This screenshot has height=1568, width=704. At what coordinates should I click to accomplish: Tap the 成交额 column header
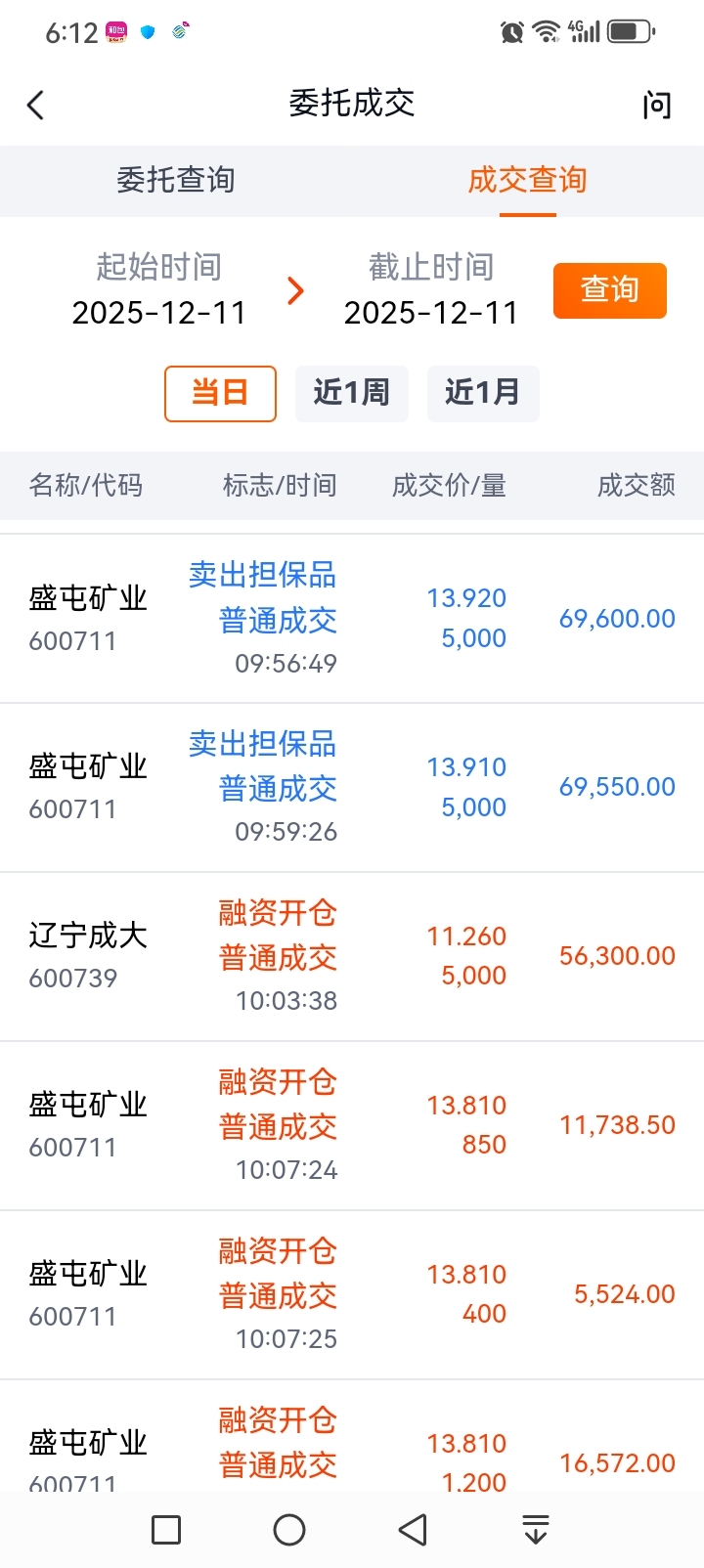click(x=636, y=485)
